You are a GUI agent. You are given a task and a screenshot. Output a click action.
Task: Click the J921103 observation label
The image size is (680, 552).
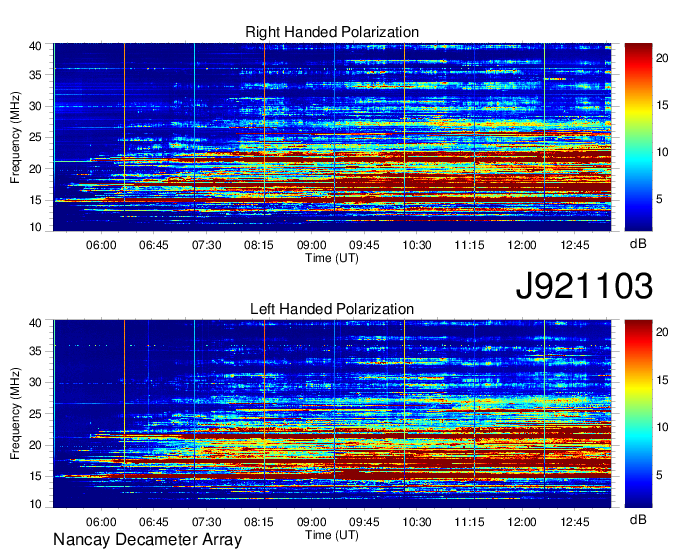(x=584, y=285)
